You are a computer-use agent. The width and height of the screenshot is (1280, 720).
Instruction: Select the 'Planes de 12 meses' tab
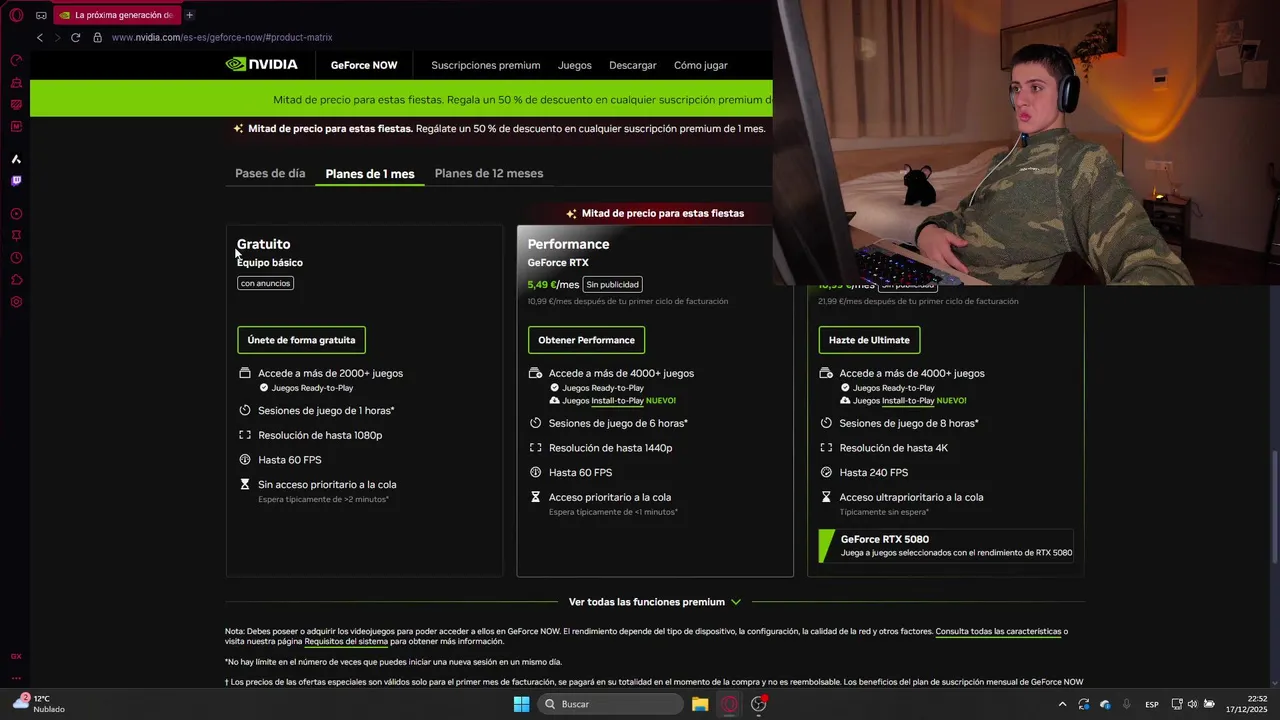(489, 173)
